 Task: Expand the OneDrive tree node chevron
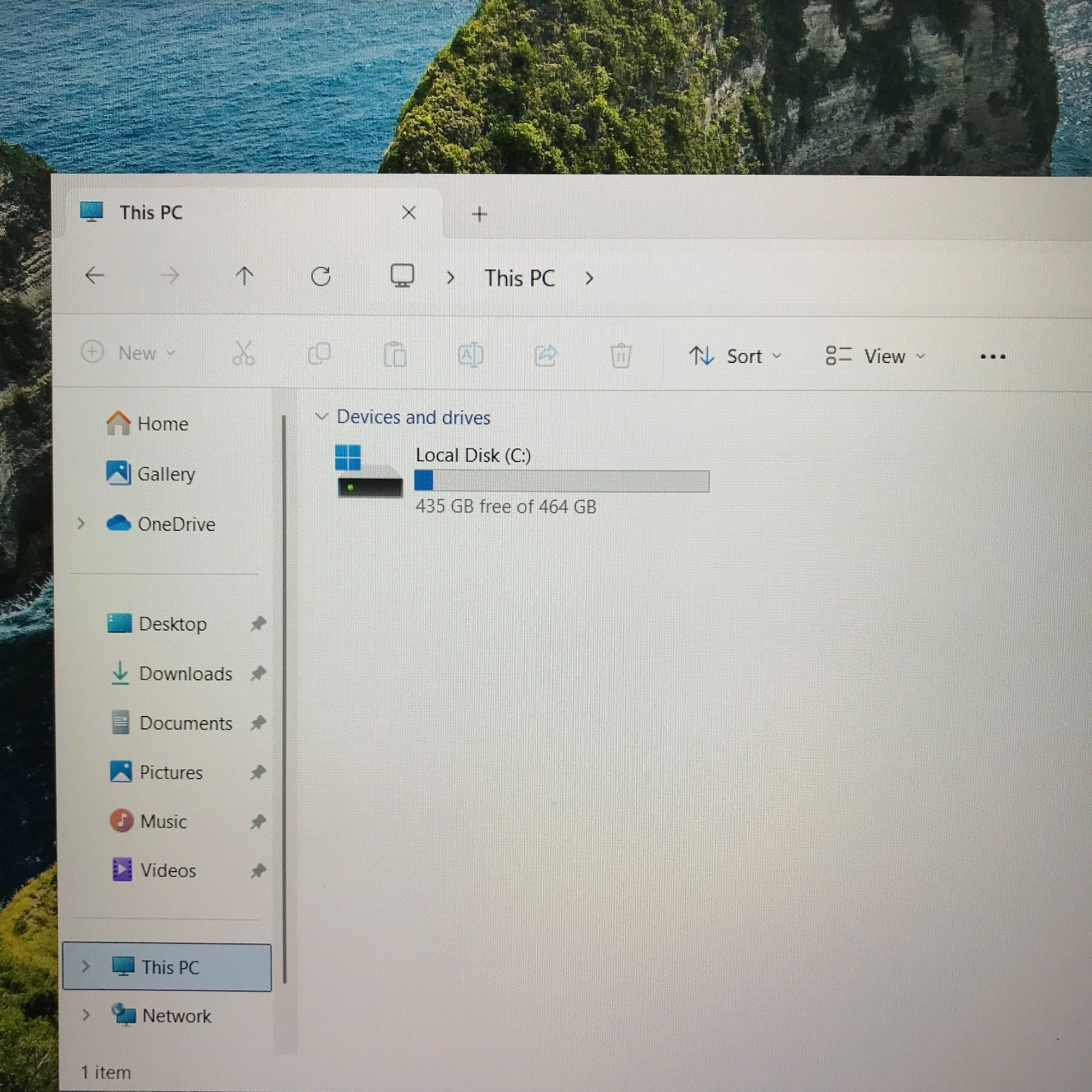[81, 523]
